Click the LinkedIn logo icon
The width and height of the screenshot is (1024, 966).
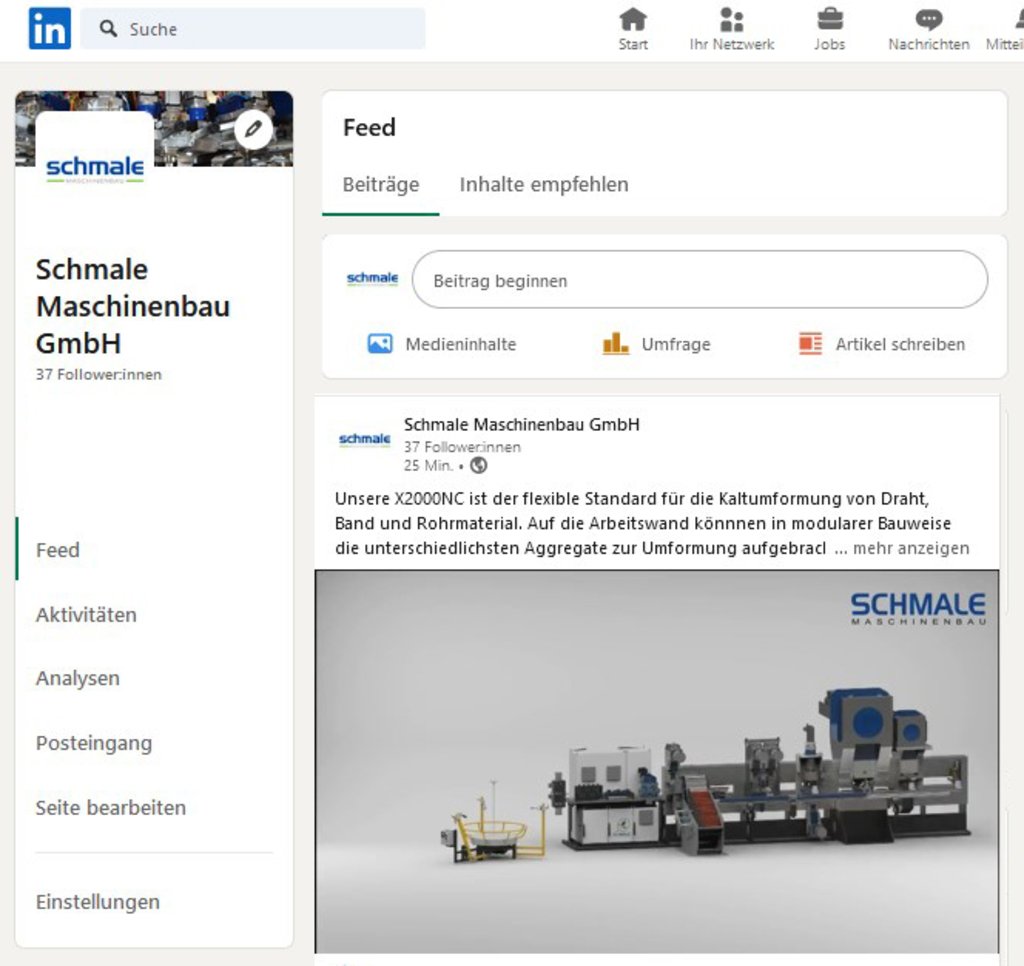point(50,28)
